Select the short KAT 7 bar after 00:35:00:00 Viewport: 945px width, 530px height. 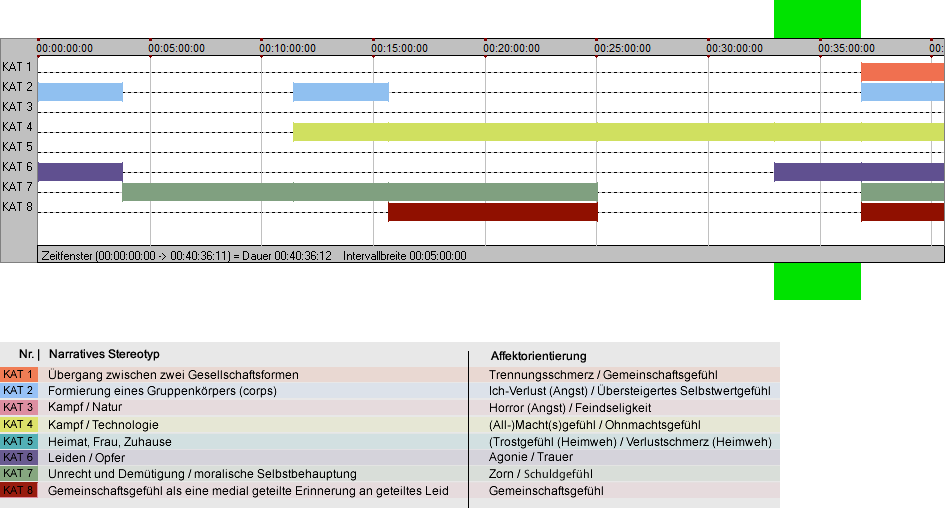[902, 192]
